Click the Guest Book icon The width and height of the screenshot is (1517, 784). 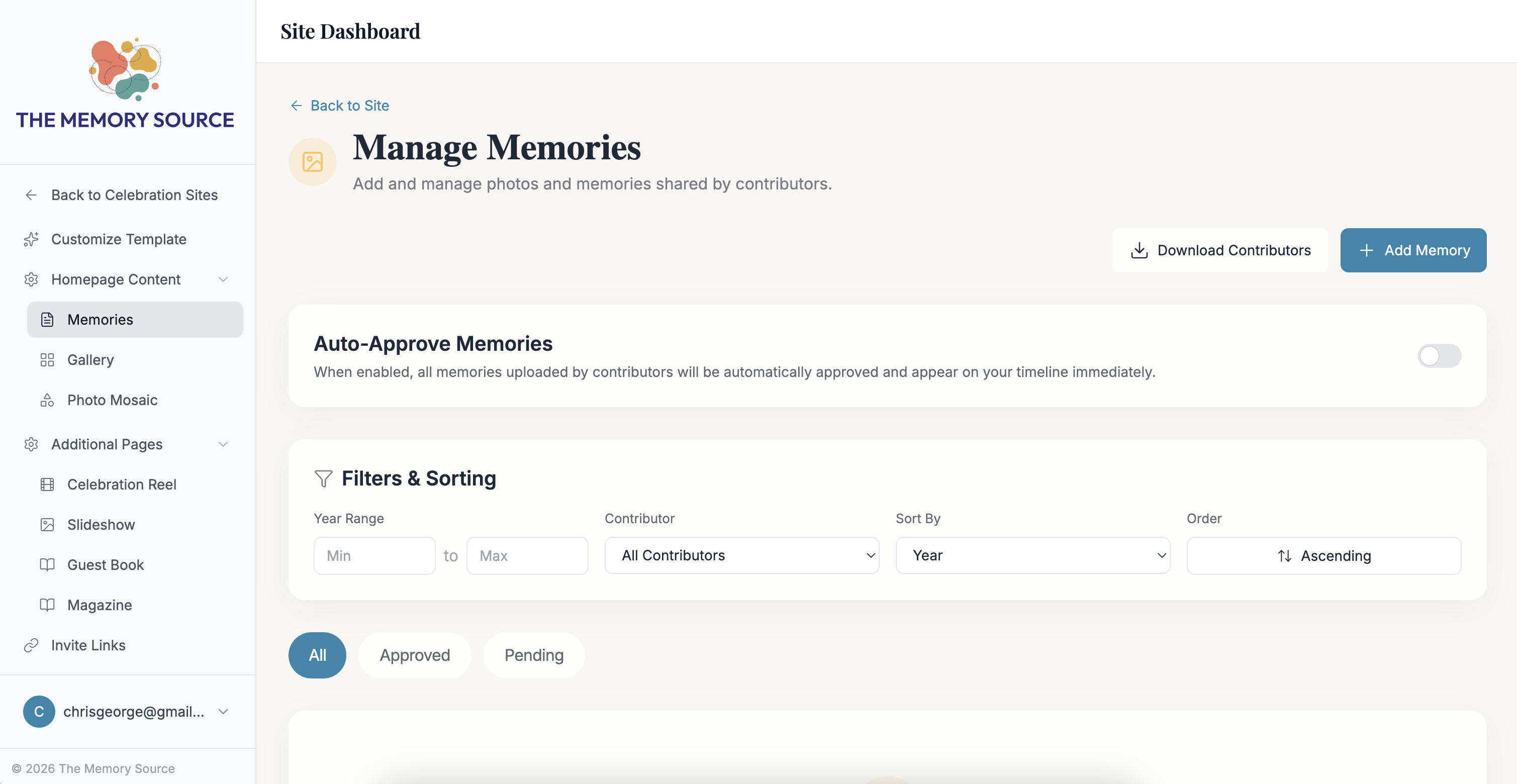48,564
